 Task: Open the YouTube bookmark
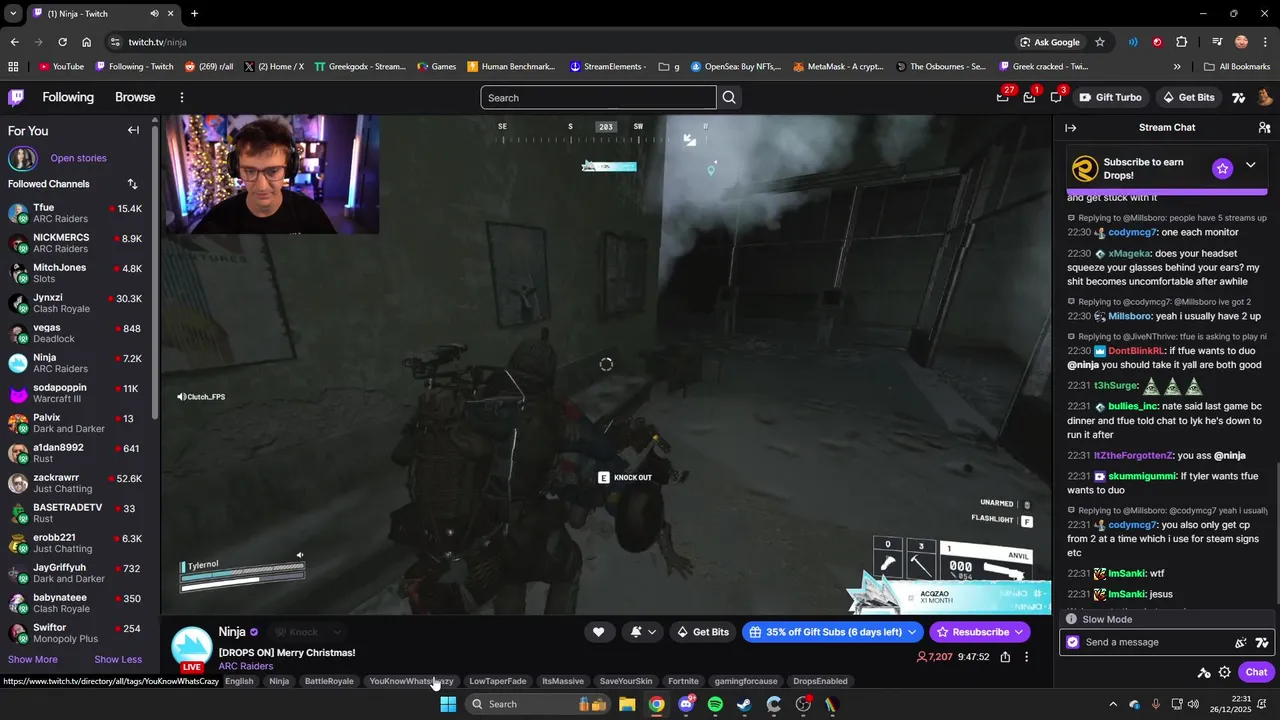tap(61, 67)
